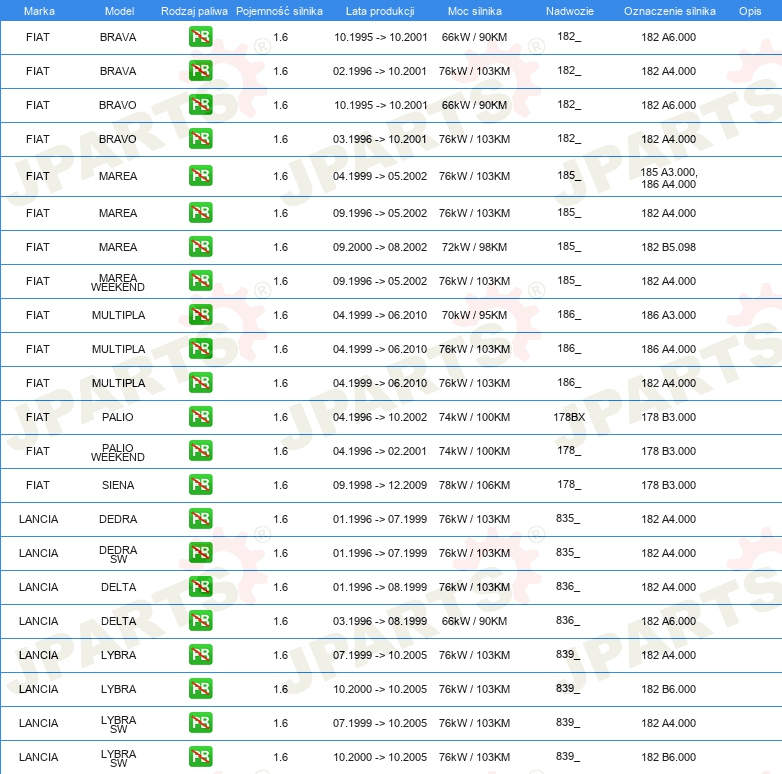Click engine code 186 A3.000
This screenshot has width=782, height=774.
(x=668, y=315)
